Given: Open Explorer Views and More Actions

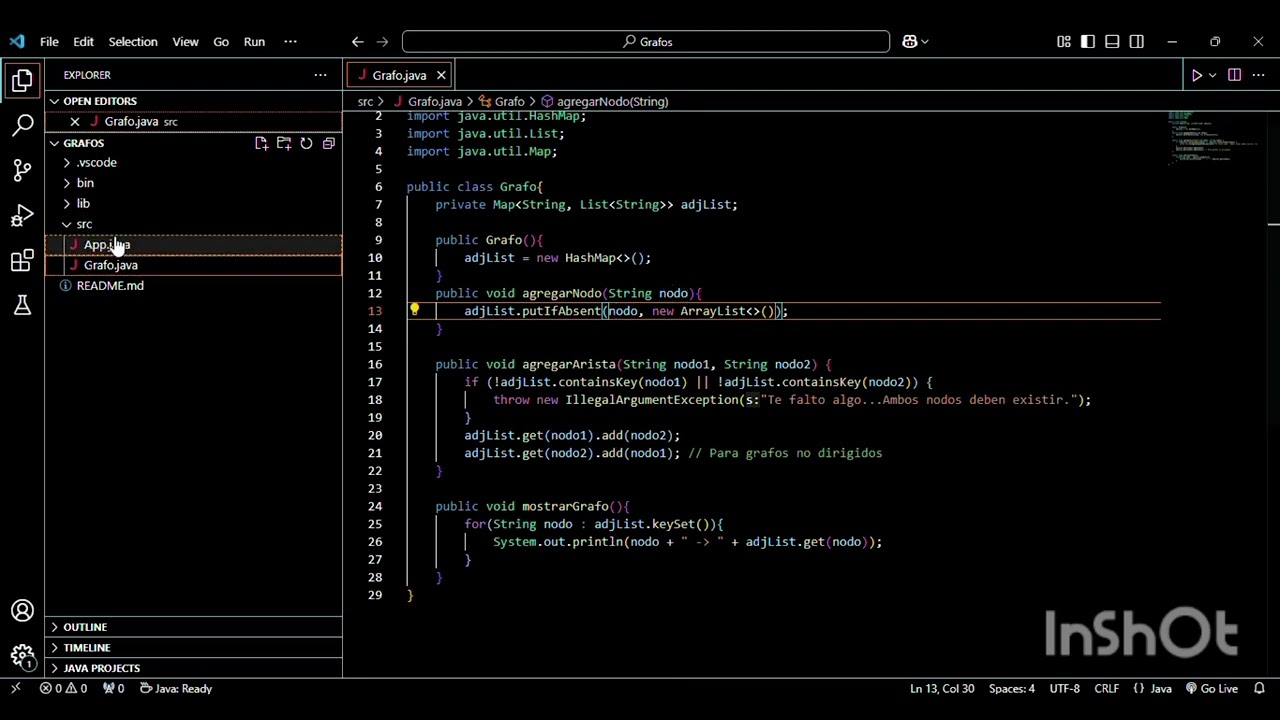Looking at the screenshot, I should click(320, 75).
